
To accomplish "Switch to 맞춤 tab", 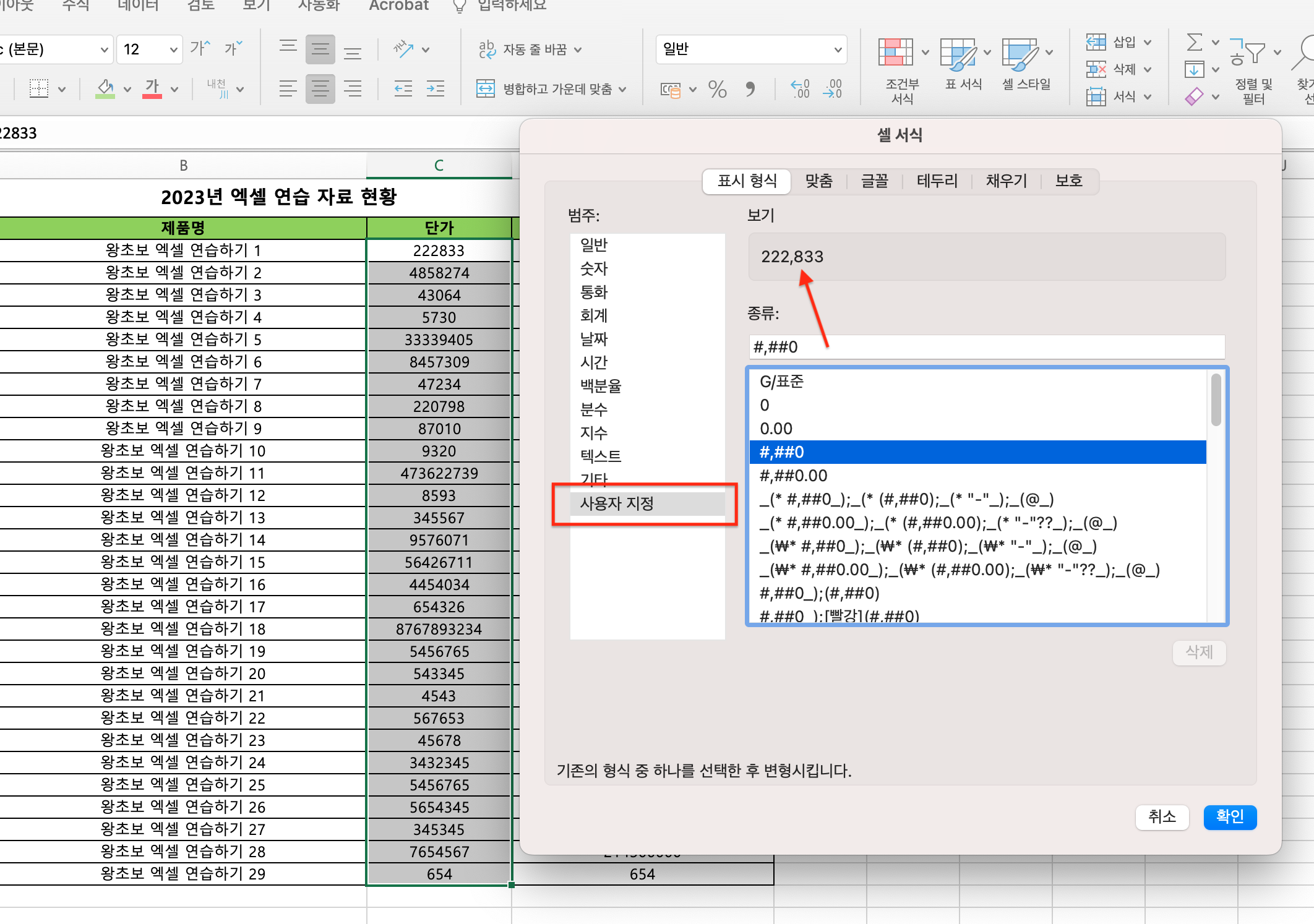I will pyautogui.click(x=818, y=181).
